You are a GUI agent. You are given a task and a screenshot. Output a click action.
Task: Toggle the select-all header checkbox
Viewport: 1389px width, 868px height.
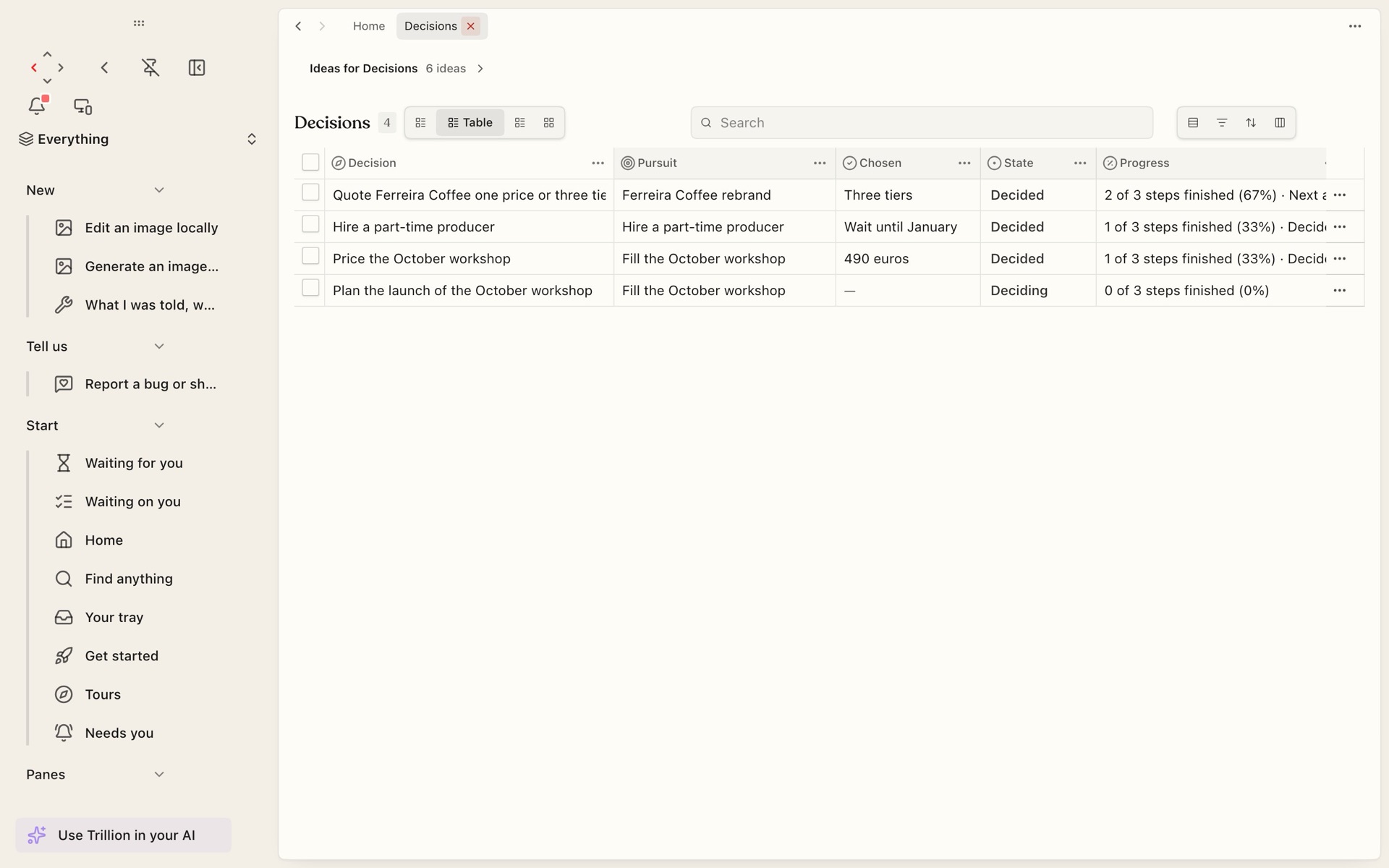click(x=310, y=163)
